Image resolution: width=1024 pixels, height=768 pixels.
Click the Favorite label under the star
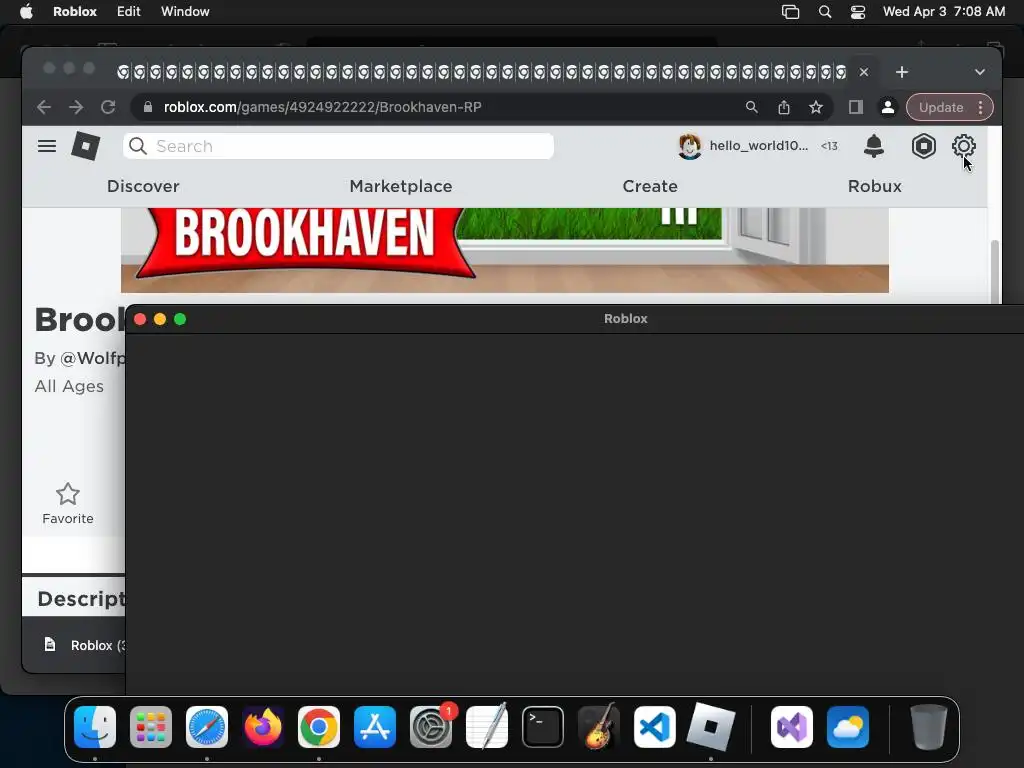[68, 519]
